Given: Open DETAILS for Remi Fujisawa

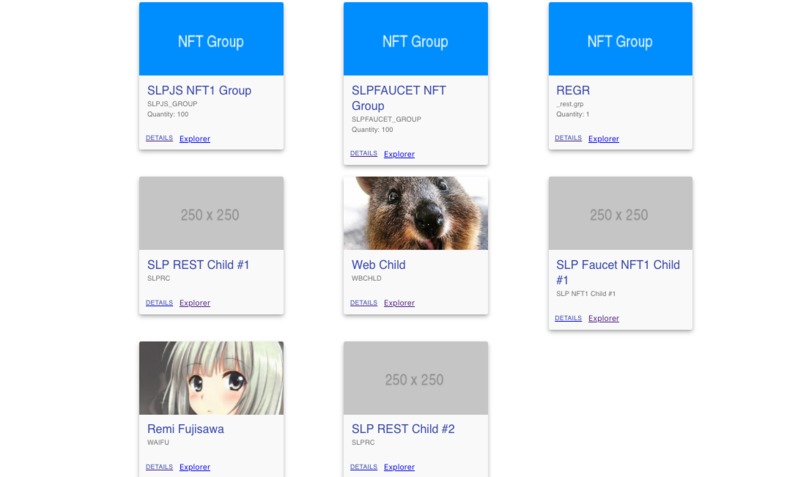Looking at the screenshot, I should [159, 467].
